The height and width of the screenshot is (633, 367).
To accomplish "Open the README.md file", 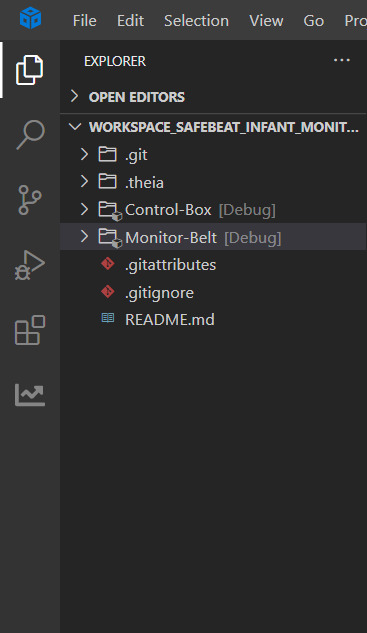I will (x=213, y=320).
